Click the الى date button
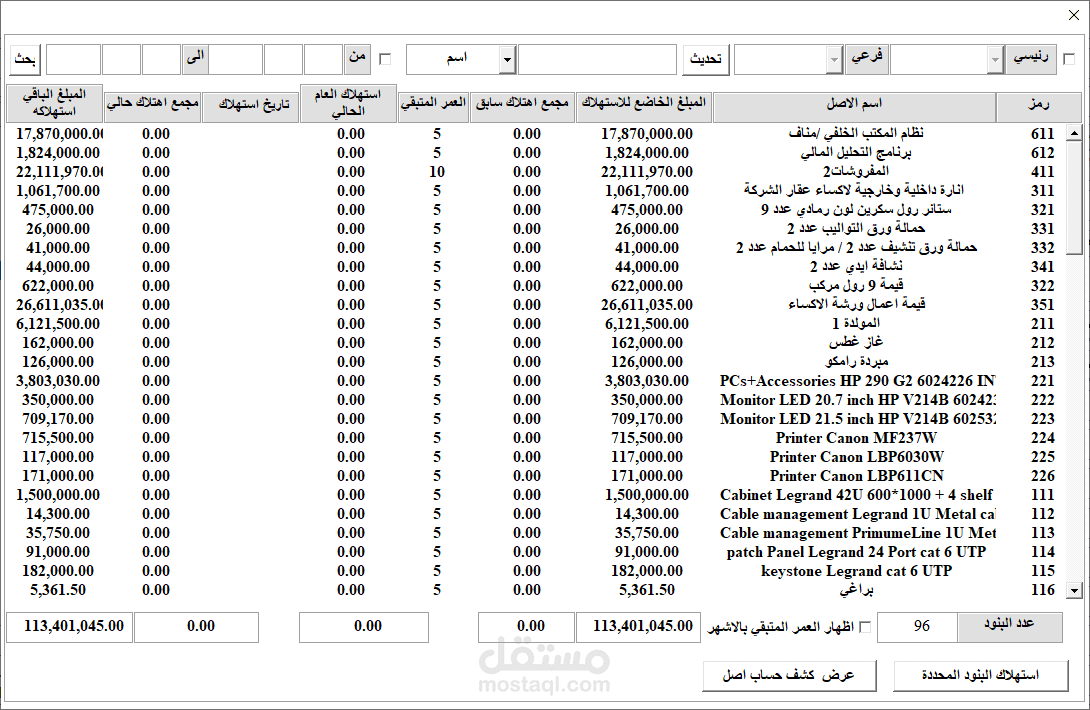The height and width of the screenshot is (710, 1090). tap(195, 58)
